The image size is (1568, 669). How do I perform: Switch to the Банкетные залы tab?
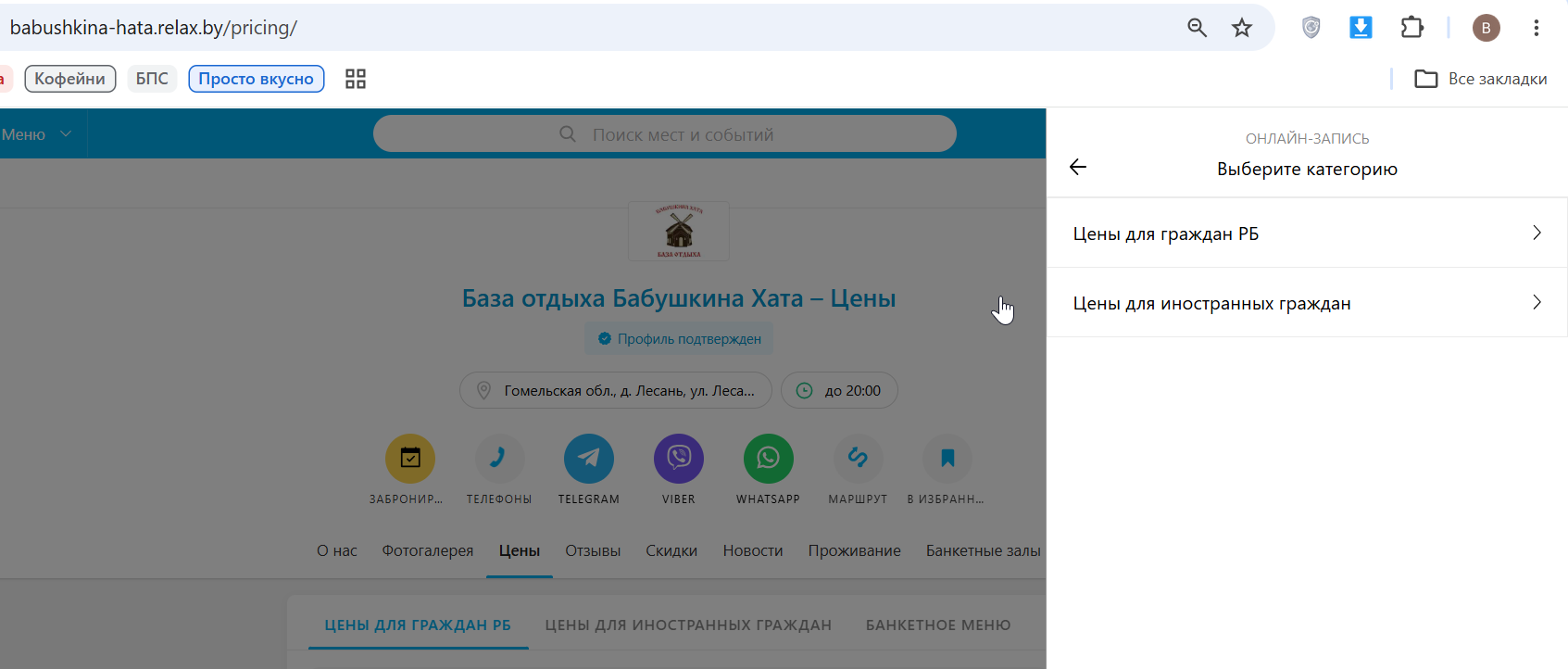coord(984,550)
